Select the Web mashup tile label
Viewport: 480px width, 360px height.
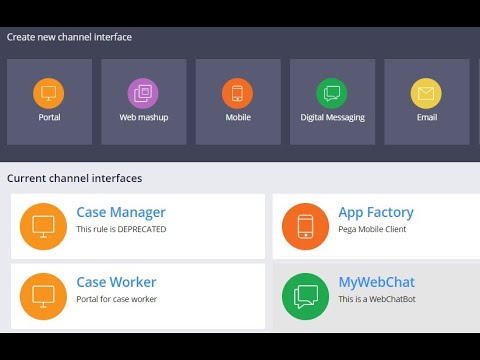tap(144, 117)
